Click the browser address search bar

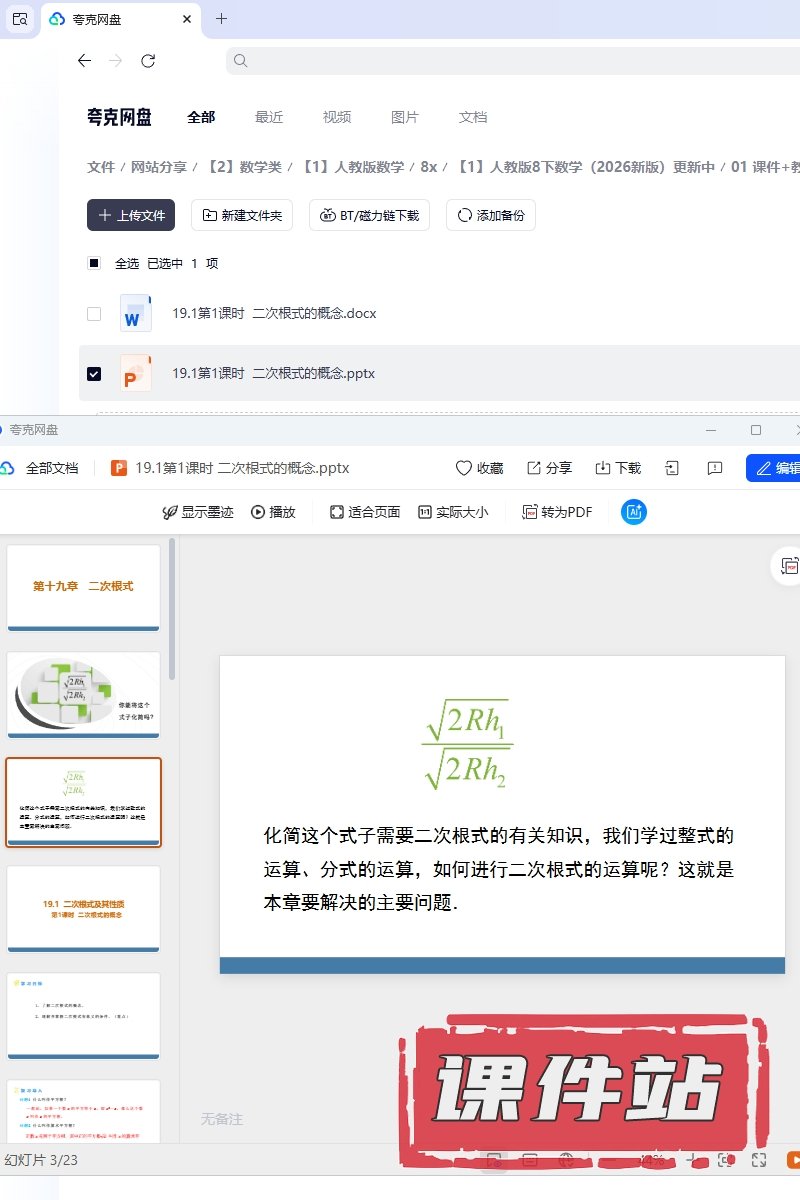pos(510,61)
